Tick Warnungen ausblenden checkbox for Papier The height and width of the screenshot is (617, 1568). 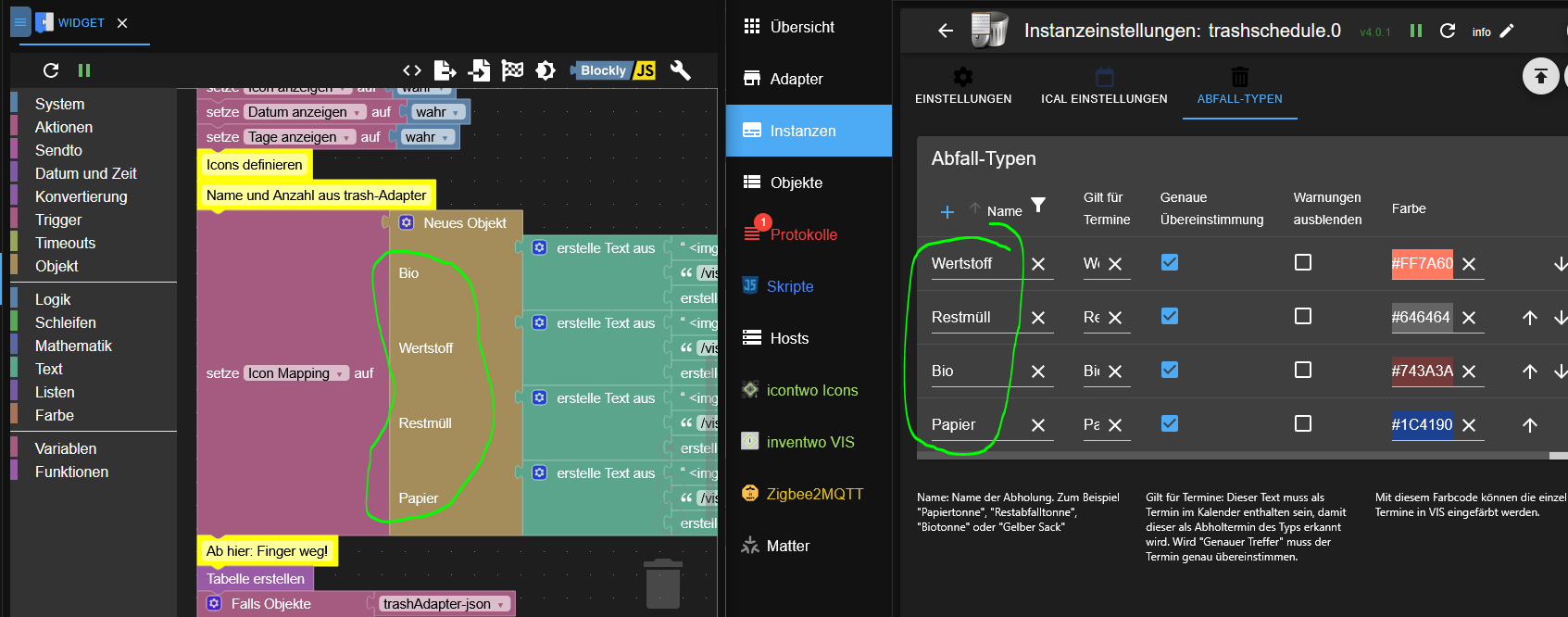[1302, 423]
